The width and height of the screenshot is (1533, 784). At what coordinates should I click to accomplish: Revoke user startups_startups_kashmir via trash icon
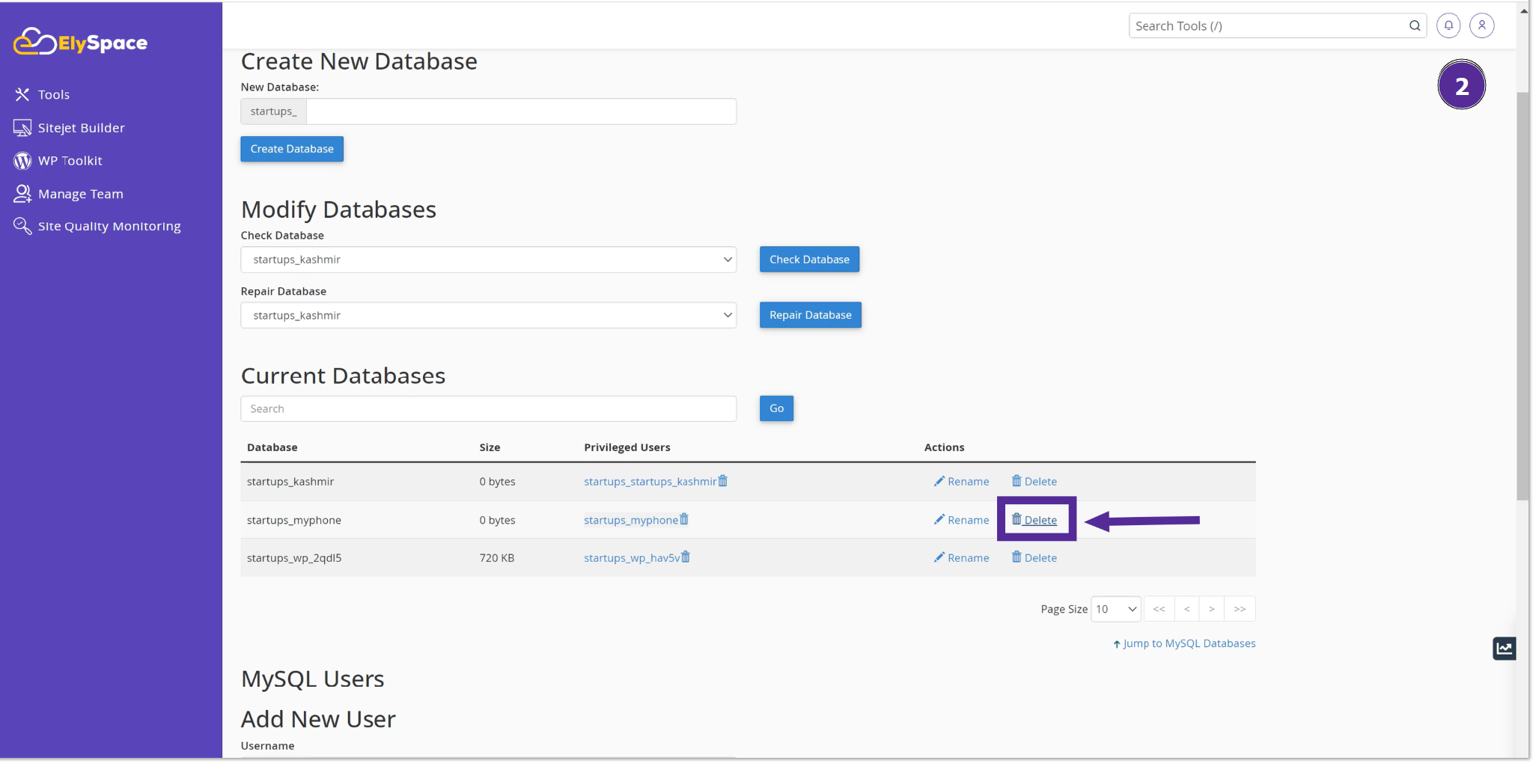tap(722, 481)
